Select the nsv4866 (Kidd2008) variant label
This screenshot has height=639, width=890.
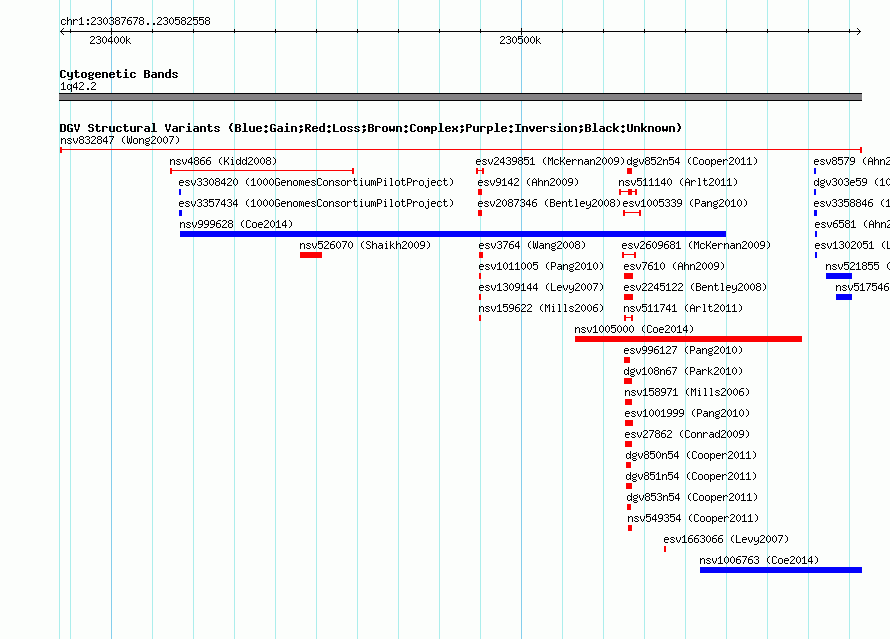pyautogui.click(x=223, y=161)
